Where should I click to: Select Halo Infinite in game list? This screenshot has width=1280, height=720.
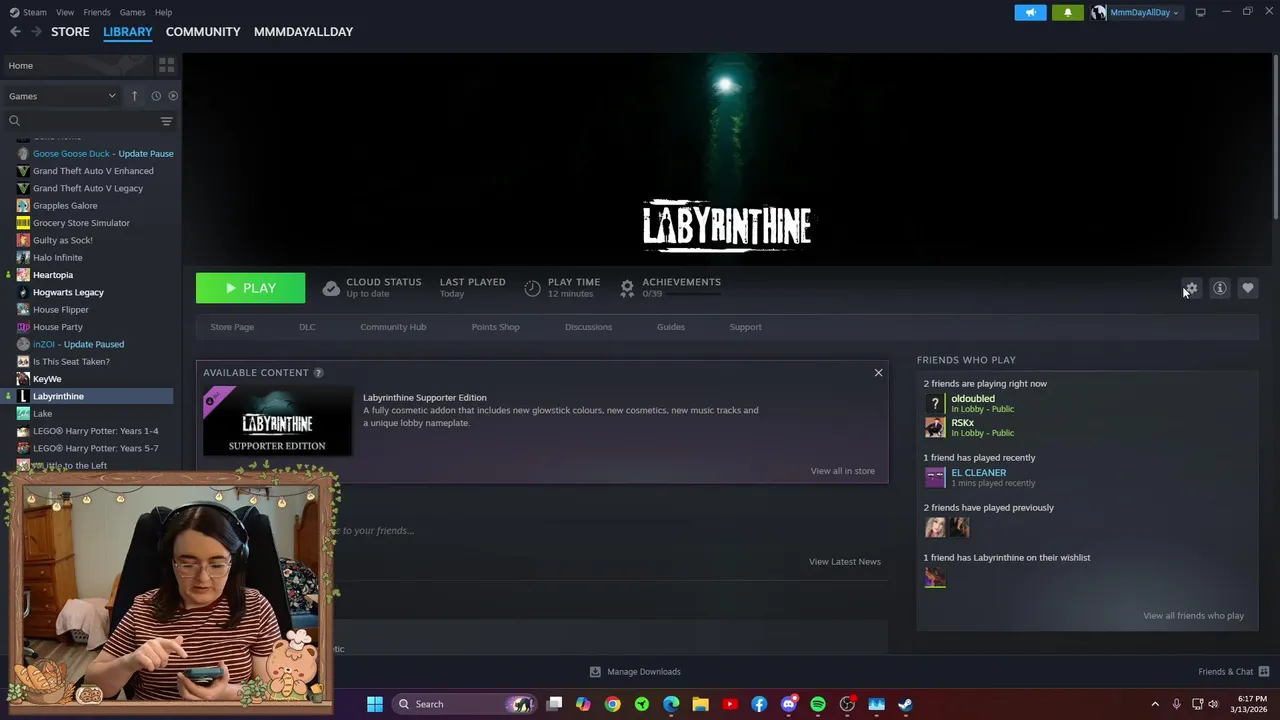click(58, 258)
